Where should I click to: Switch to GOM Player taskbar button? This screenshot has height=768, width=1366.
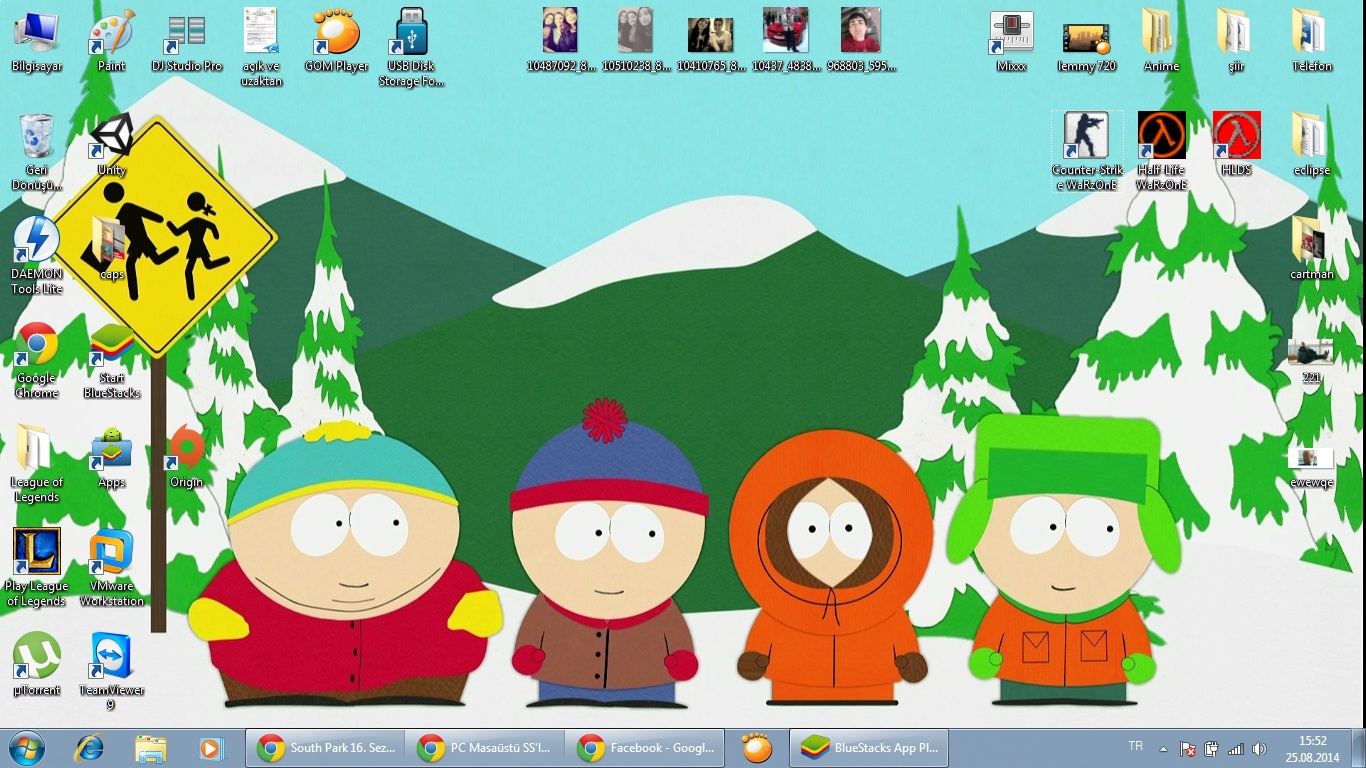[x=757, y=747]
